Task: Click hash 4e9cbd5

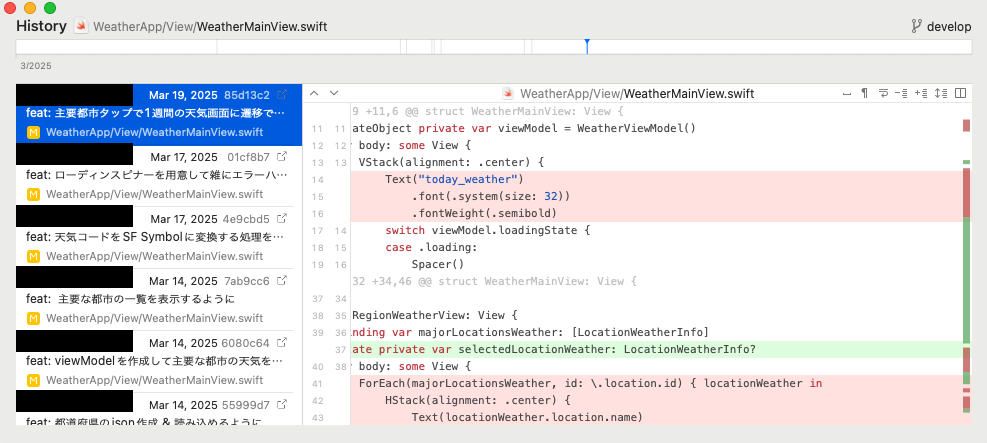Action: pyautogui.click(x=246, y=219)
